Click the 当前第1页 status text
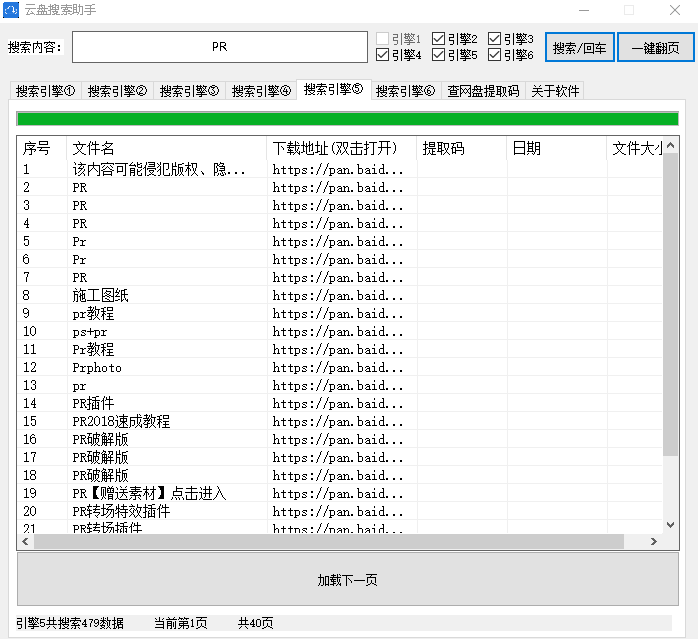This screenshot has width=698, height=639. pyautogui.click(x=180, y=623)
